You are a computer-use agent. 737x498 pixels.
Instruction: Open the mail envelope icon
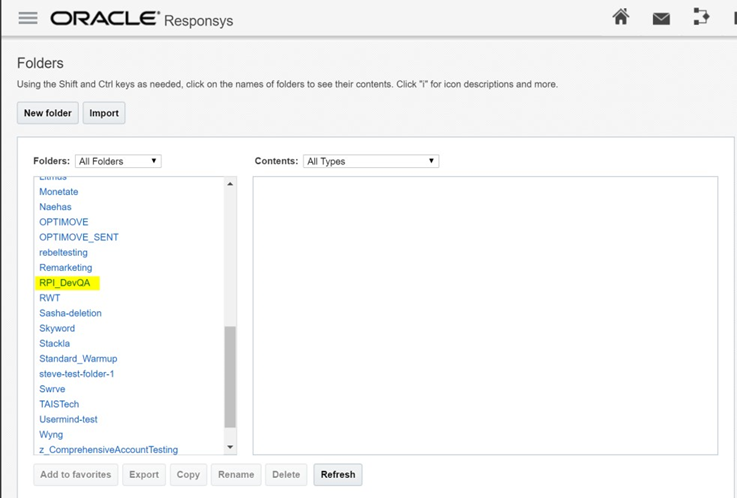661,18
